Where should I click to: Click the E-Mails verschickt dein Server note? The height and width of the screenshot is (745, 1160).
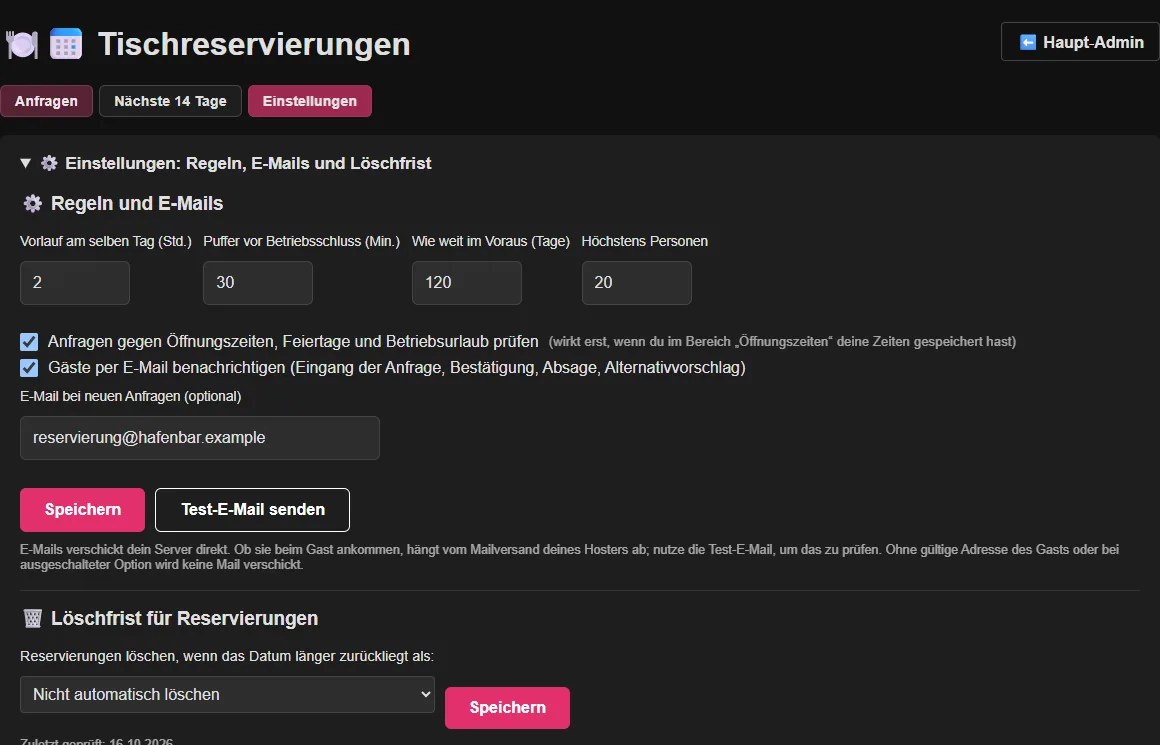(x=570, y=557)
